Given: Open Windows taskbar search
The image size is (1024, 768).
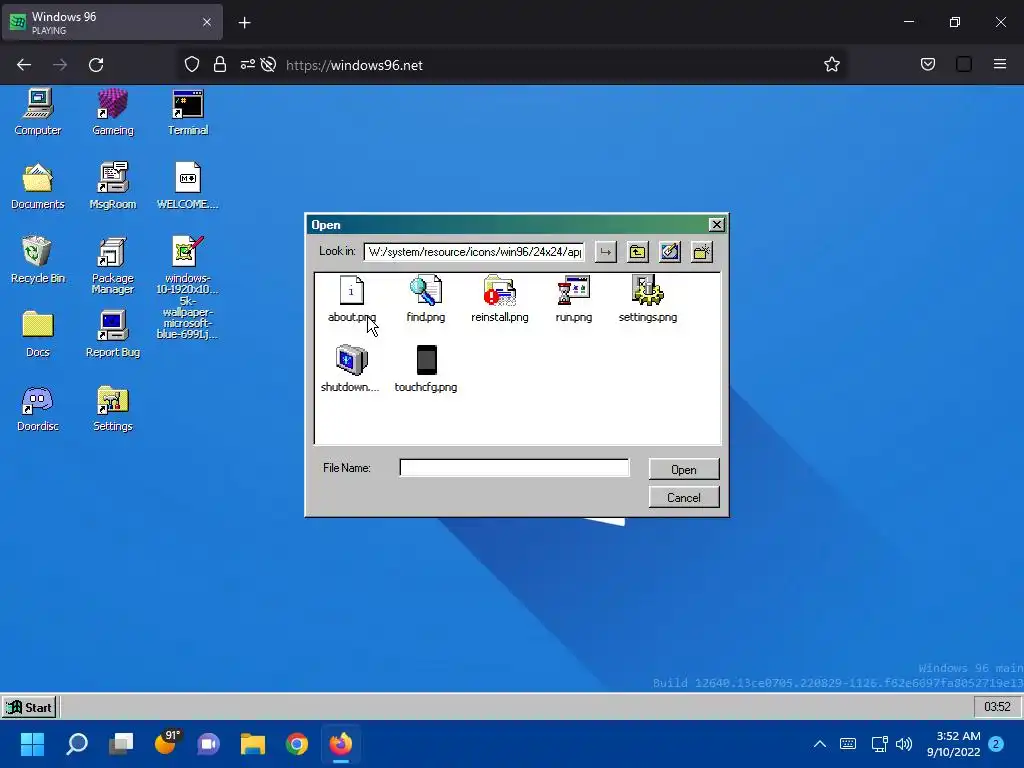Looking at the screenshot, I should (x=77, y=744).
